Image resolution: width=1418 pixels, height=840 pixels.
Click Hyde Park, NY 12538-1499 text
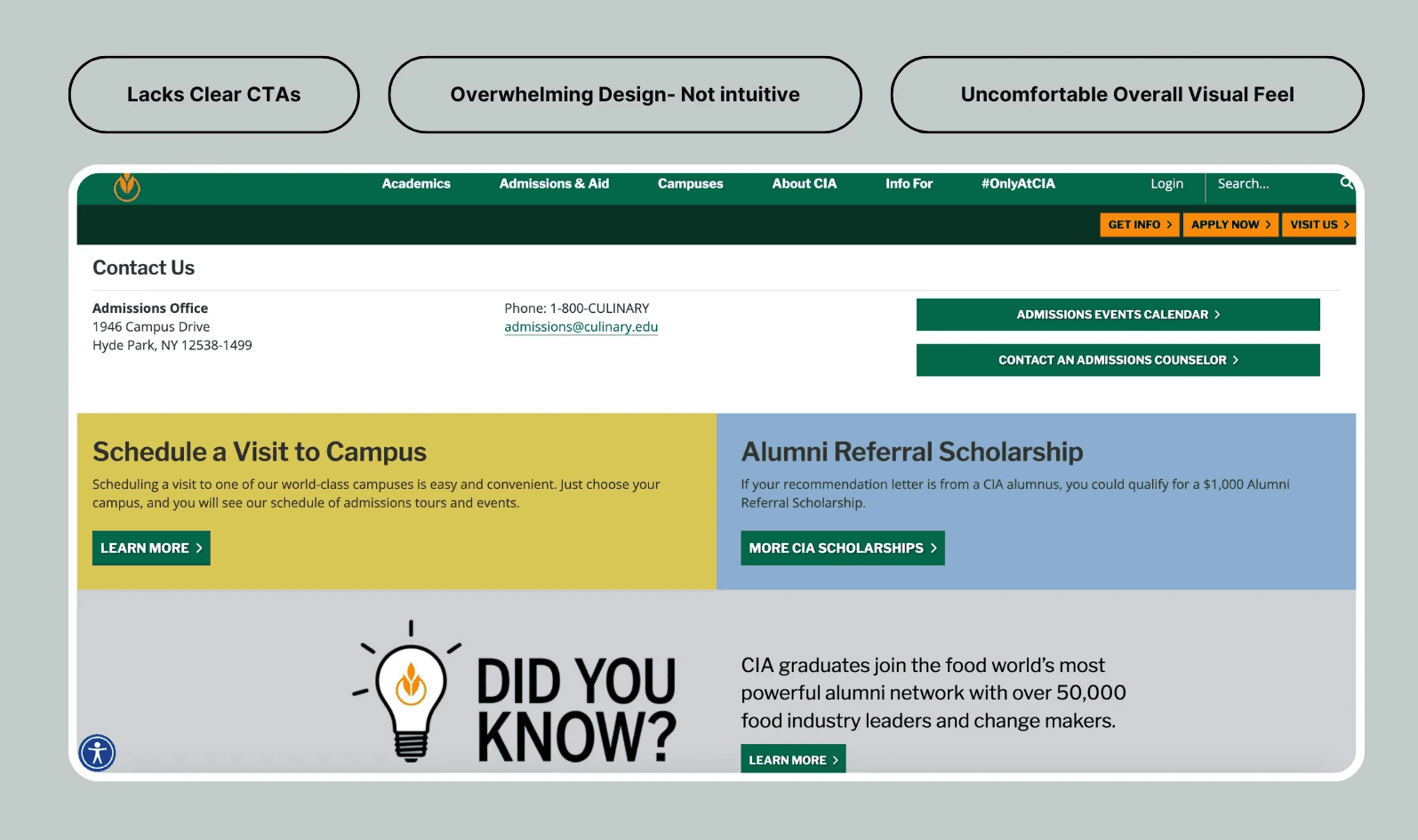tap(172, 346)
